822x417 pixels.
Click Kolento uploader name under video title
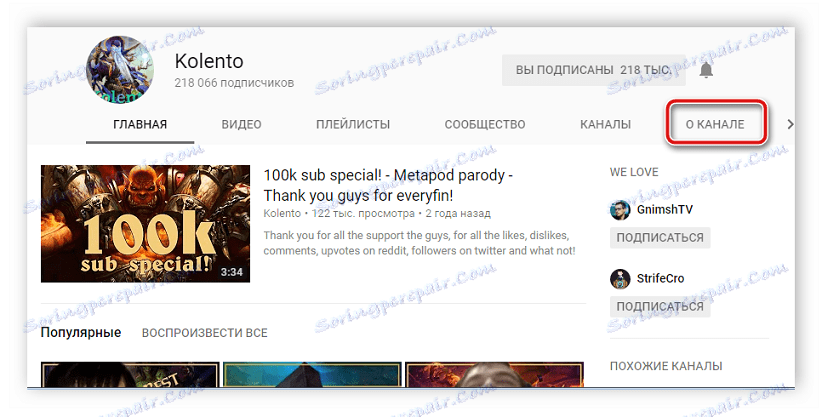282,213
